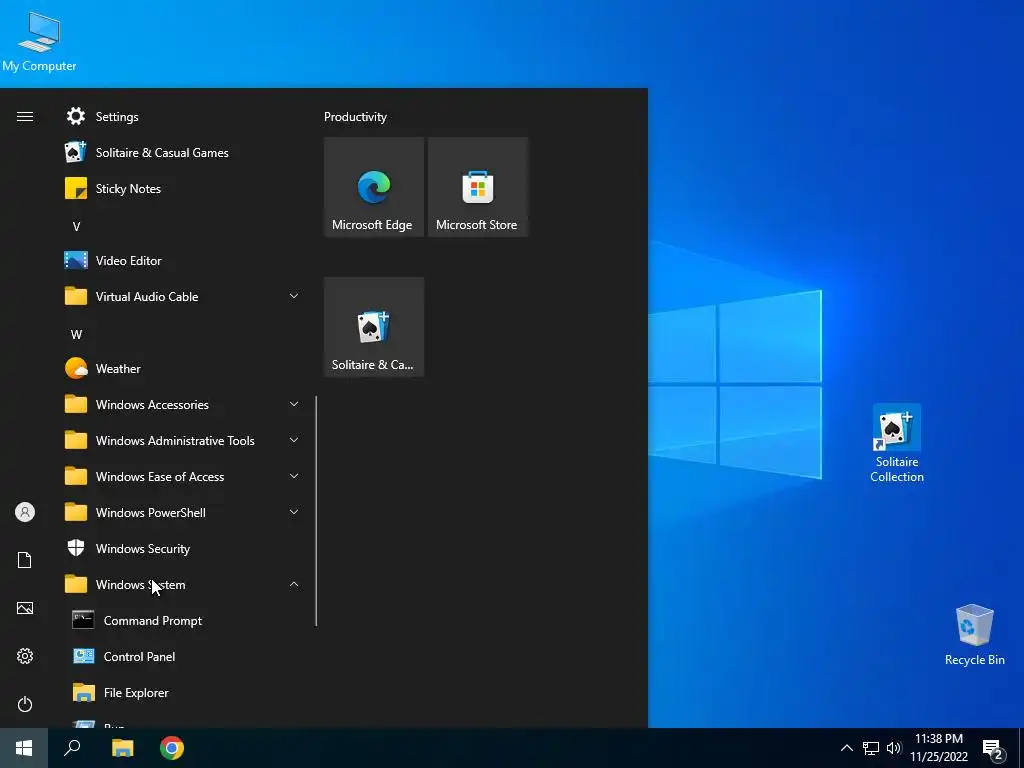Open Windows Security
The image size is (1024, 768).
[182, 549]
